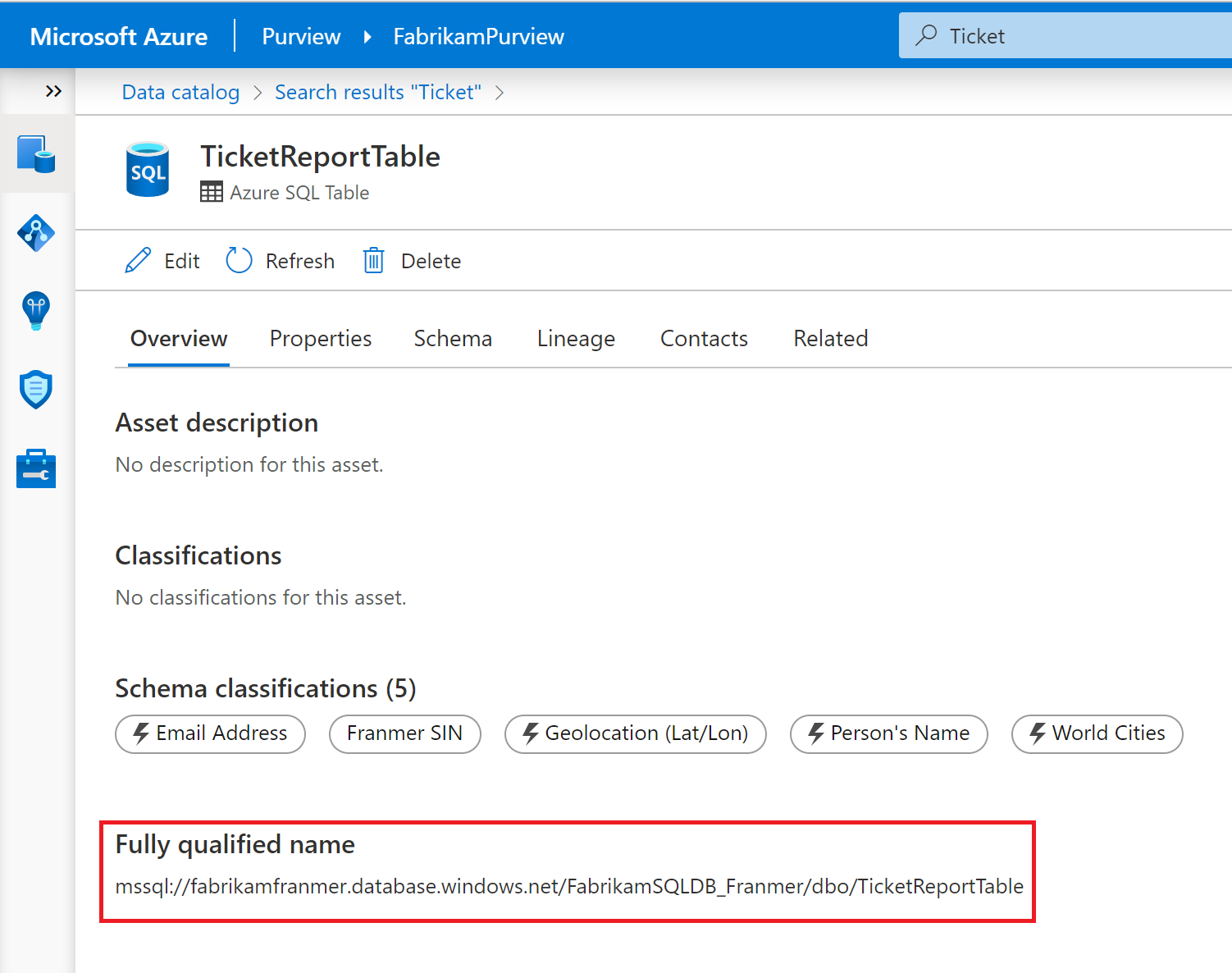Go back to Search results "Ticket" breadcrumb
This screenshot has height=973, width=1232.
pyautogui.click(x=378, y=92)
